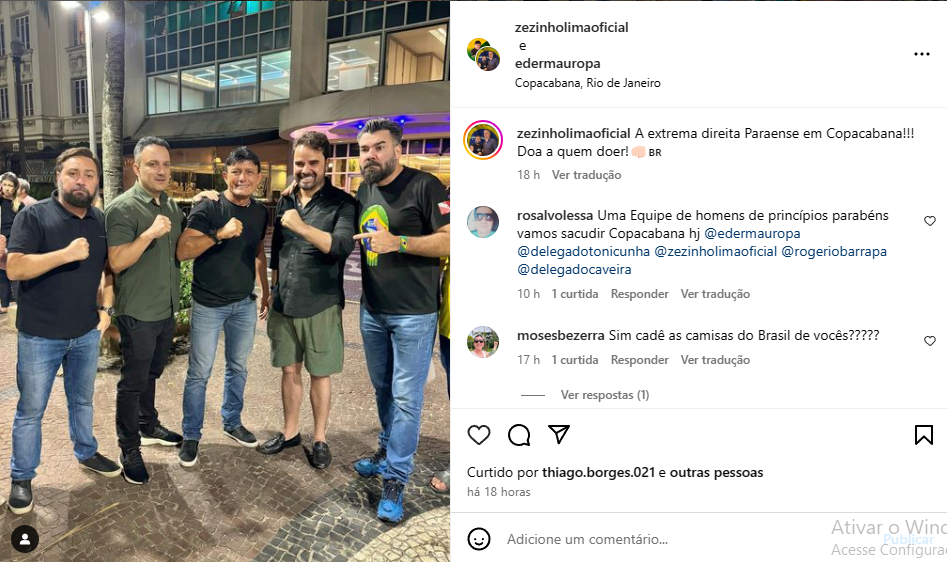Open zezinholimaoficial's story-ring avatar in the caption
This screenshot has width=947, height=562.
click(x=483, y=140)
